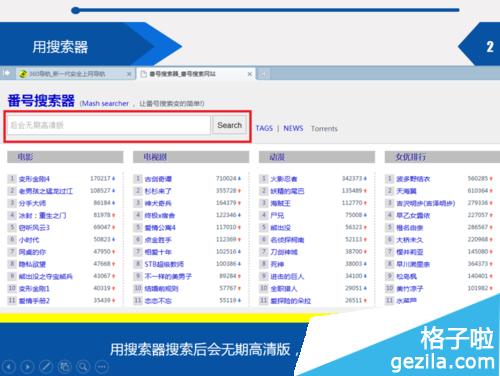The image size is (500, 376).
Task: Open anime entry 死神
Action: tap(277, 264)
